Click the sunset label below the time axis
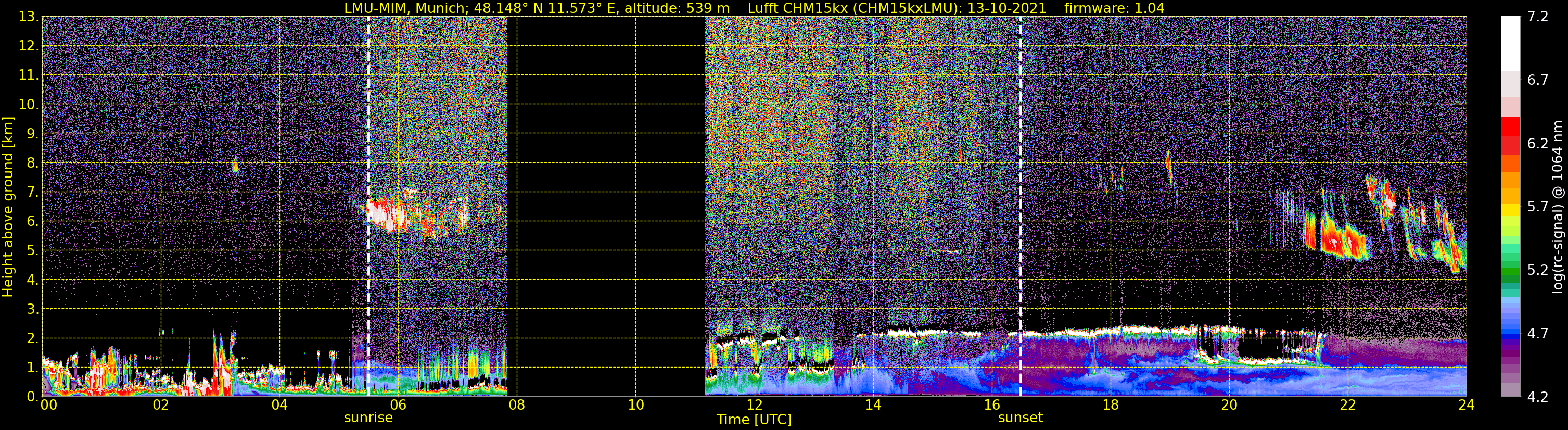 click(1020, 417)
